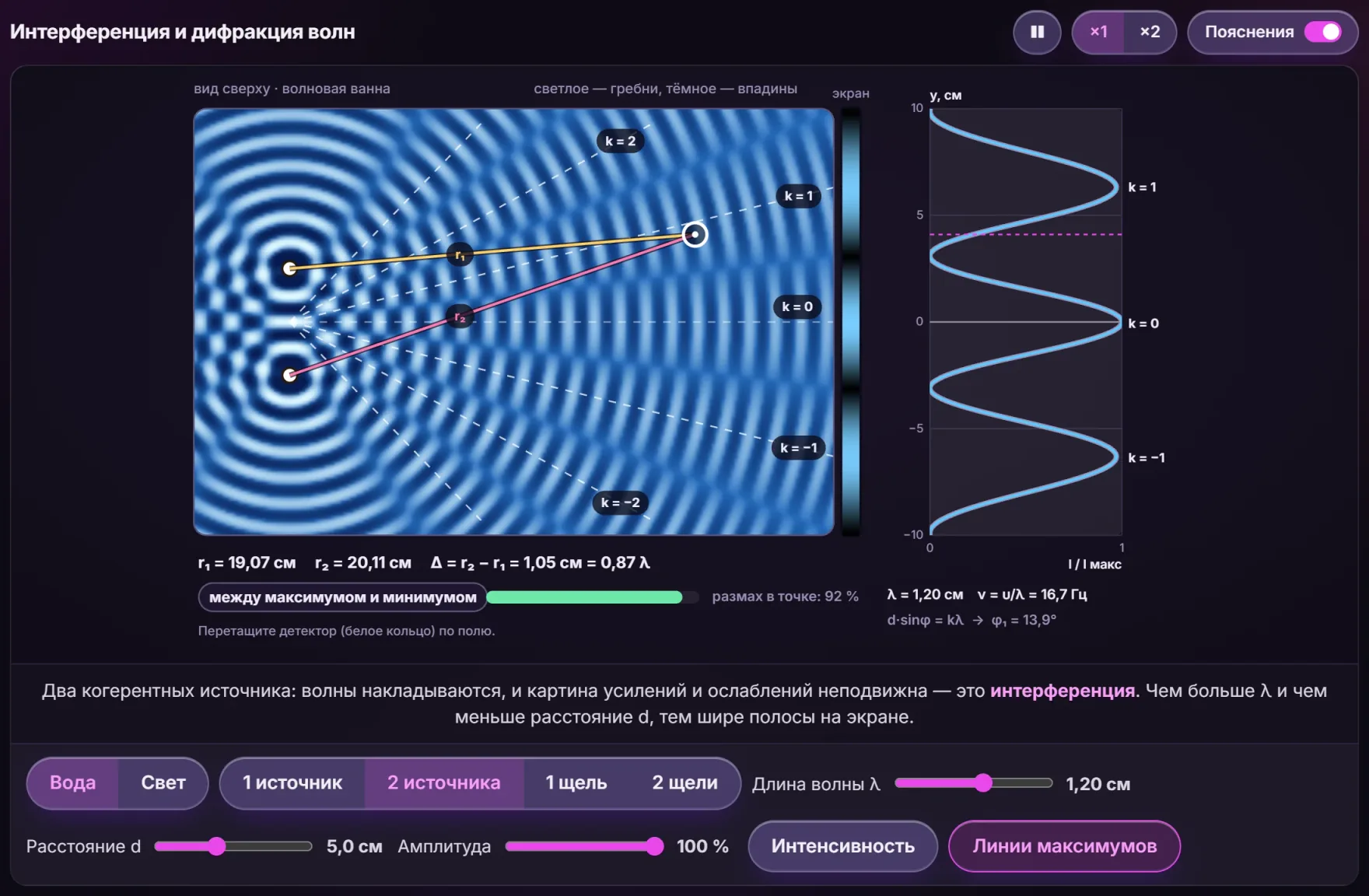Click the размах в точке: 92 % text

[785, 597]
